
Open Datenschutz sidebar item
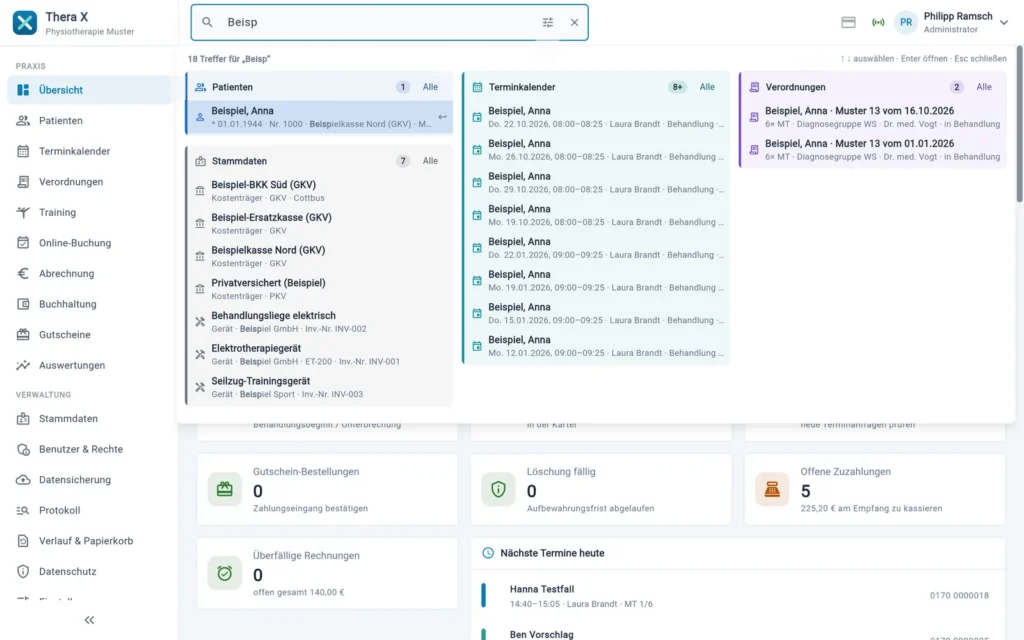click(89, 571)
